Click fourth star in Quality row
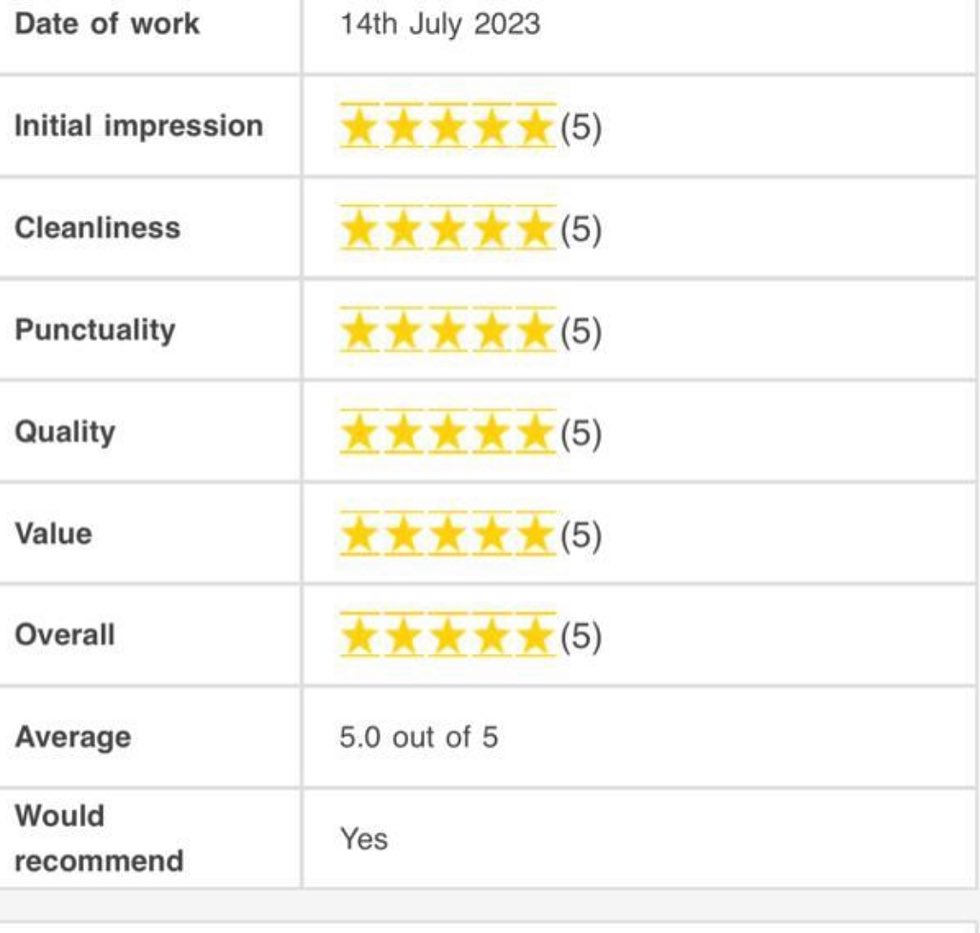 pyautogui.click(x=491, y=434)
